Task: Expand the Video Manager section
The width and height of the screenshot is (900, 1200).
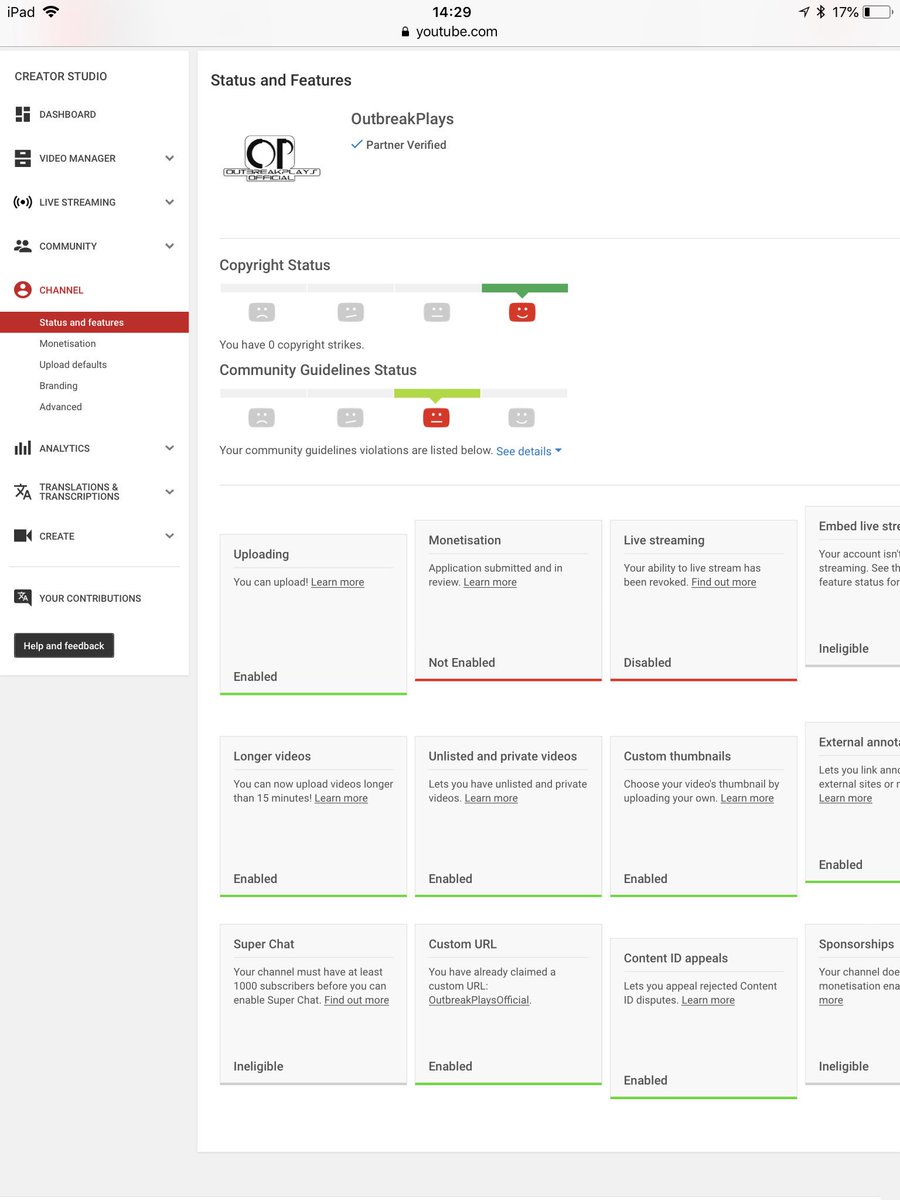Action: coord(169,158)
